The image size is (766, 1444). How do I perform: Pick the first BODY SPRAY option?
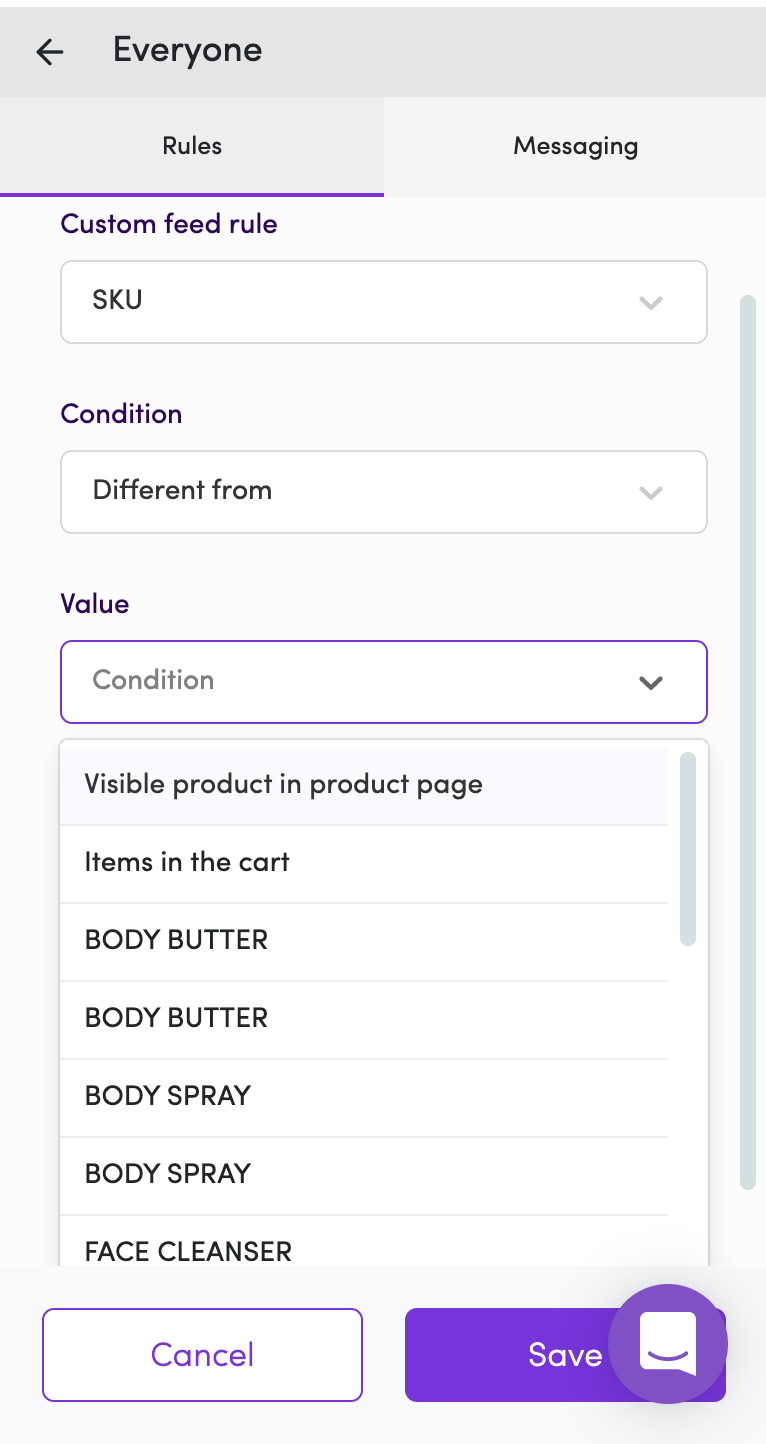[364, 1097]
